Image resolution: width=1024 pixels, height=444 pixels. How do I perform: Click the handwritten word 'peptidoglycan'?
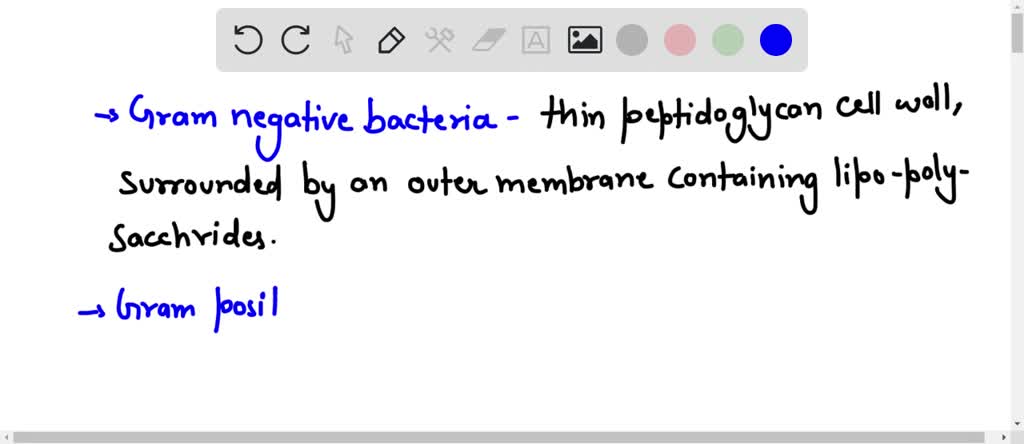(723, 118)
